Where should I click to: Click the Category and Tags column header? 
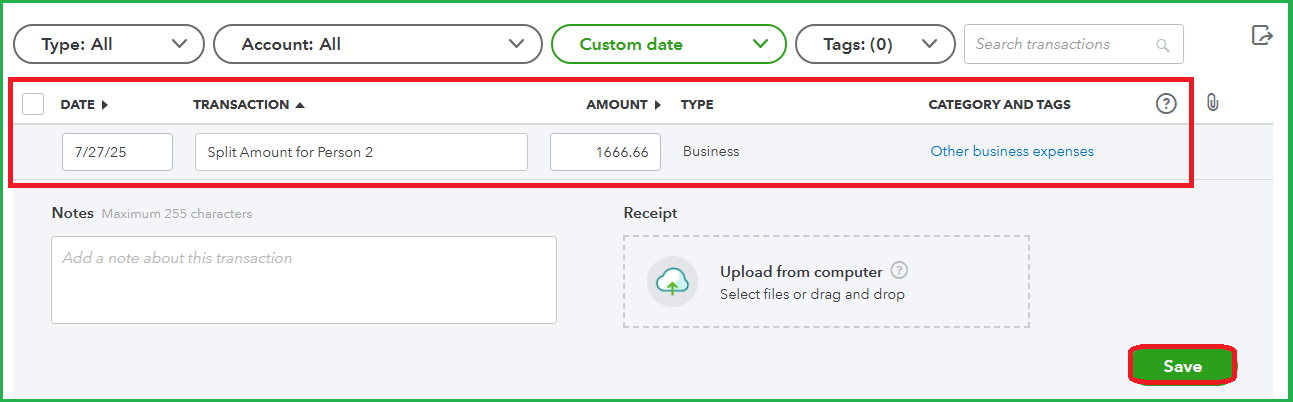point(1000,105)
